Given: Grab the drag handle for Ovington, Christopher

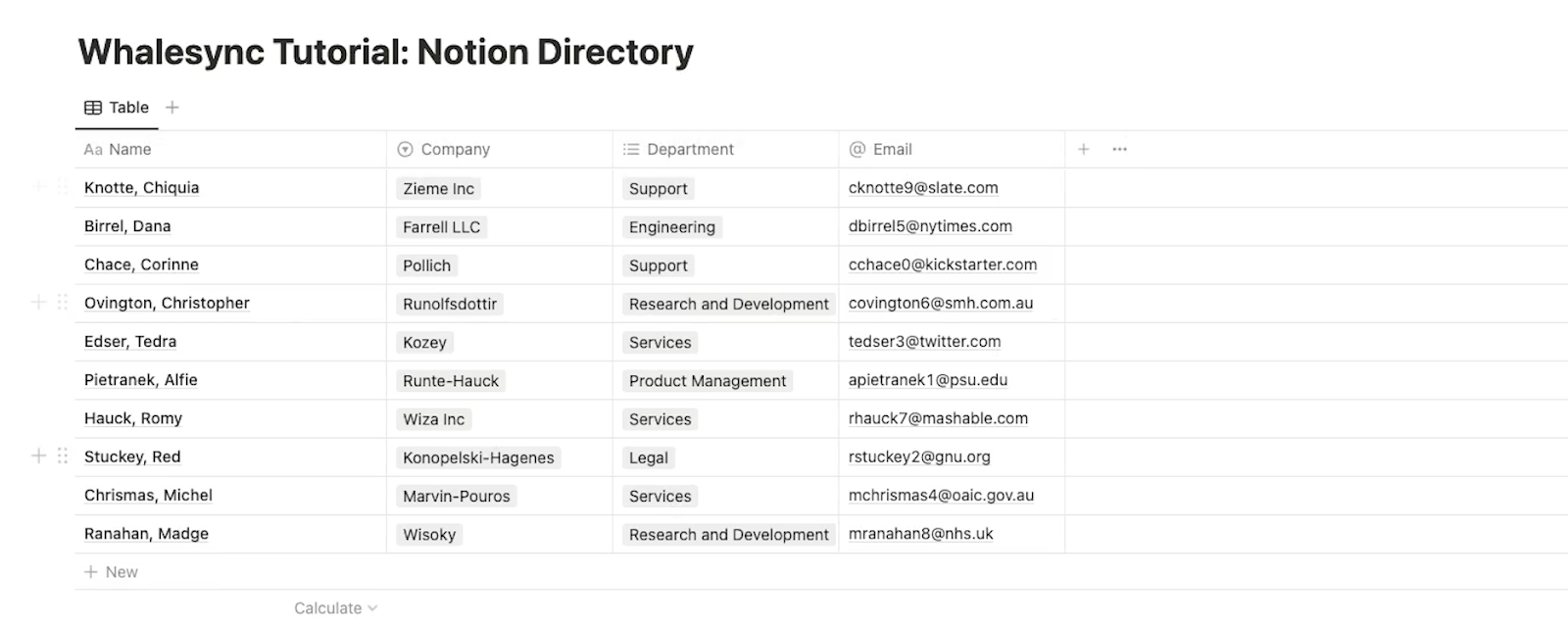Looking at the screenshot, I should pyautogui.click(x=62, y=303).
